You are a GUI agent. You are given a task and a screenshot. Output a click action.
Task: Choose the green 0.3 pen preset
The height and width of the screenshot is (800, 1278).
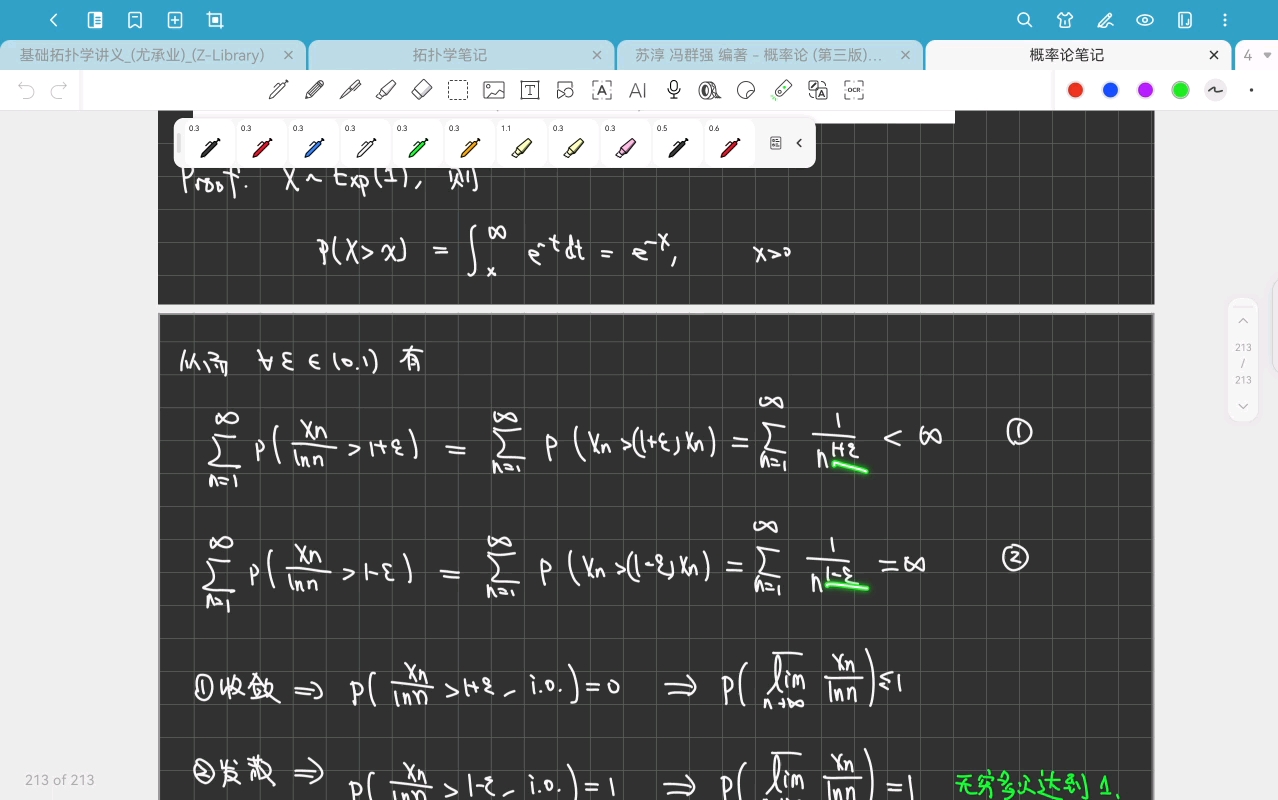click(418, 143)
